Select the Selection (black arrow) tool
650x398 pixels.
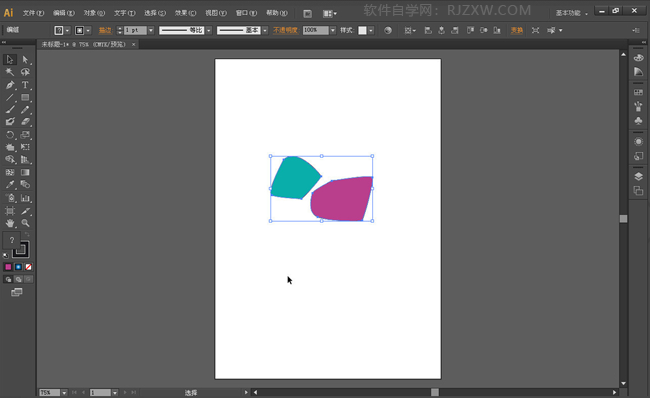10,60
